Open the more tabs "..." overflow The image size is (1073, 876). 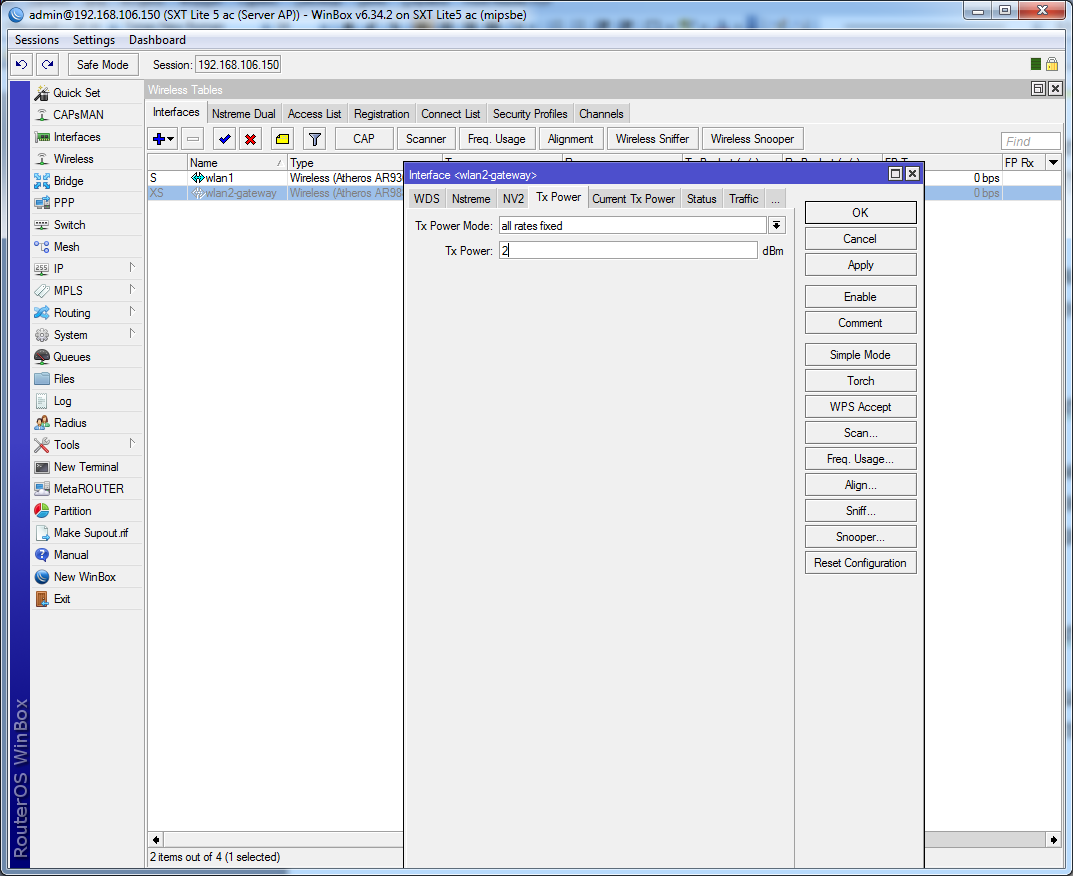(x=775, y=199)
